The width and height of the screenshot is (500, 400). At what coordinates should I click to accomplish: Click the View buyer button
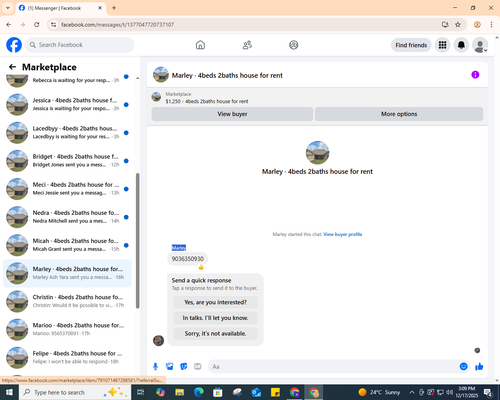[232, 114]
